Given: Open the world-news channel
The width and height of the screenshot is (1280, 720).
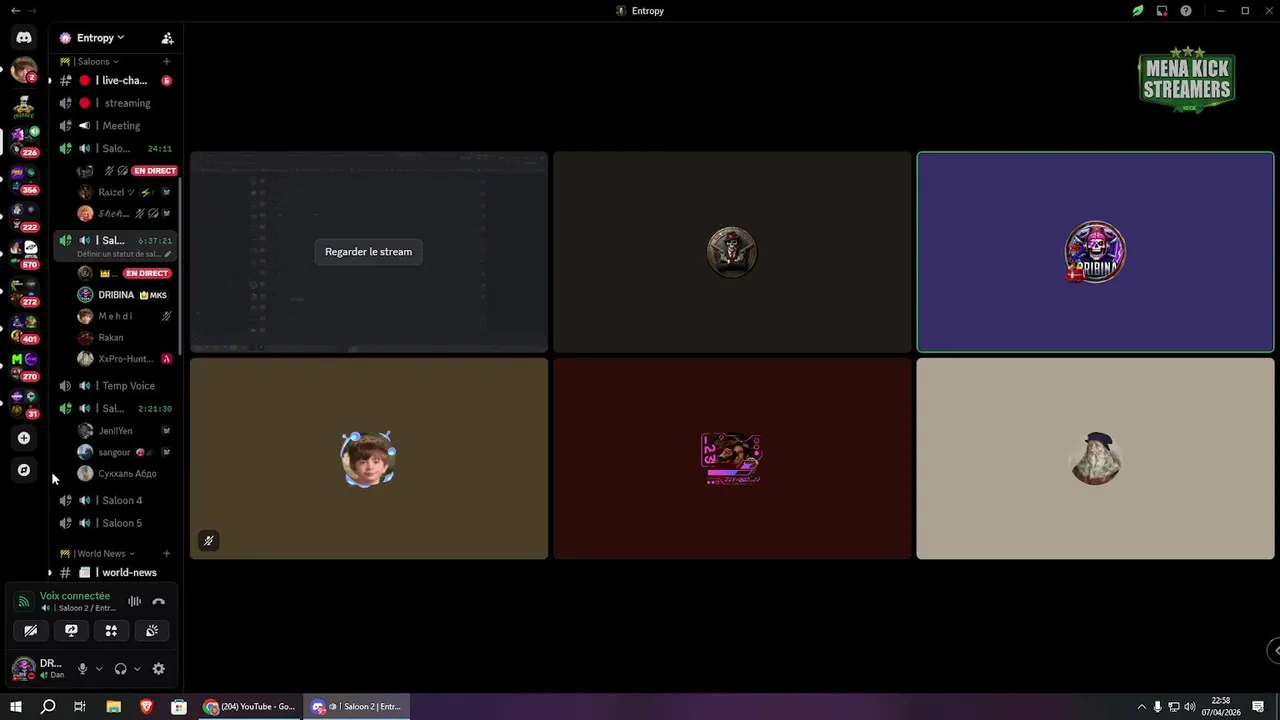Looking at the screenshot, I should 115,573.
